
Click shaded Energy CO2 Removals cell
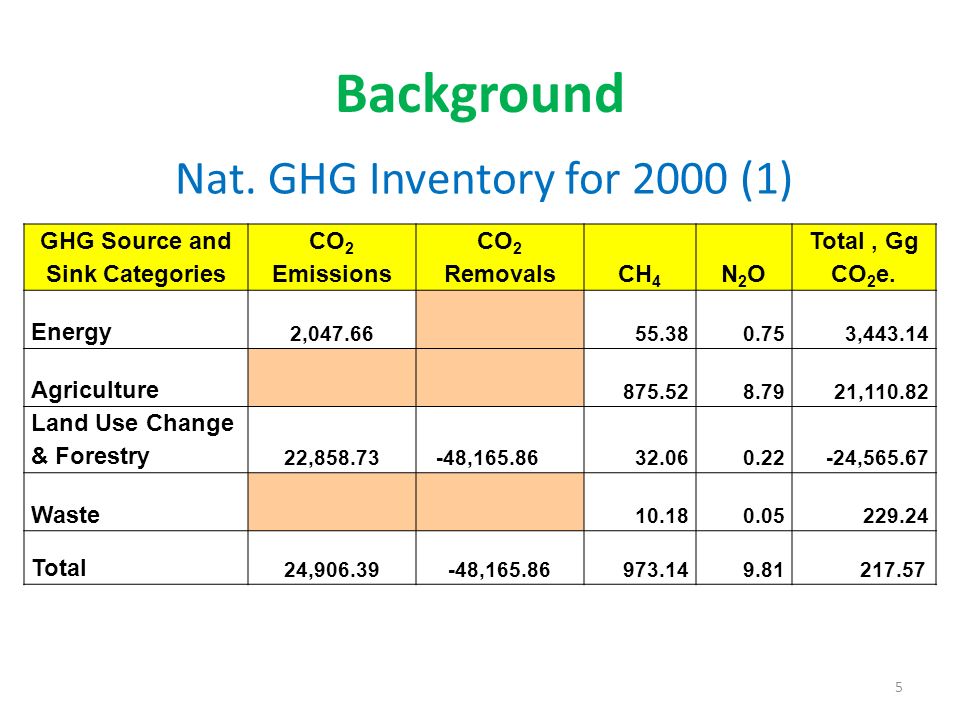pyautogui.click(x=500, y=320)
